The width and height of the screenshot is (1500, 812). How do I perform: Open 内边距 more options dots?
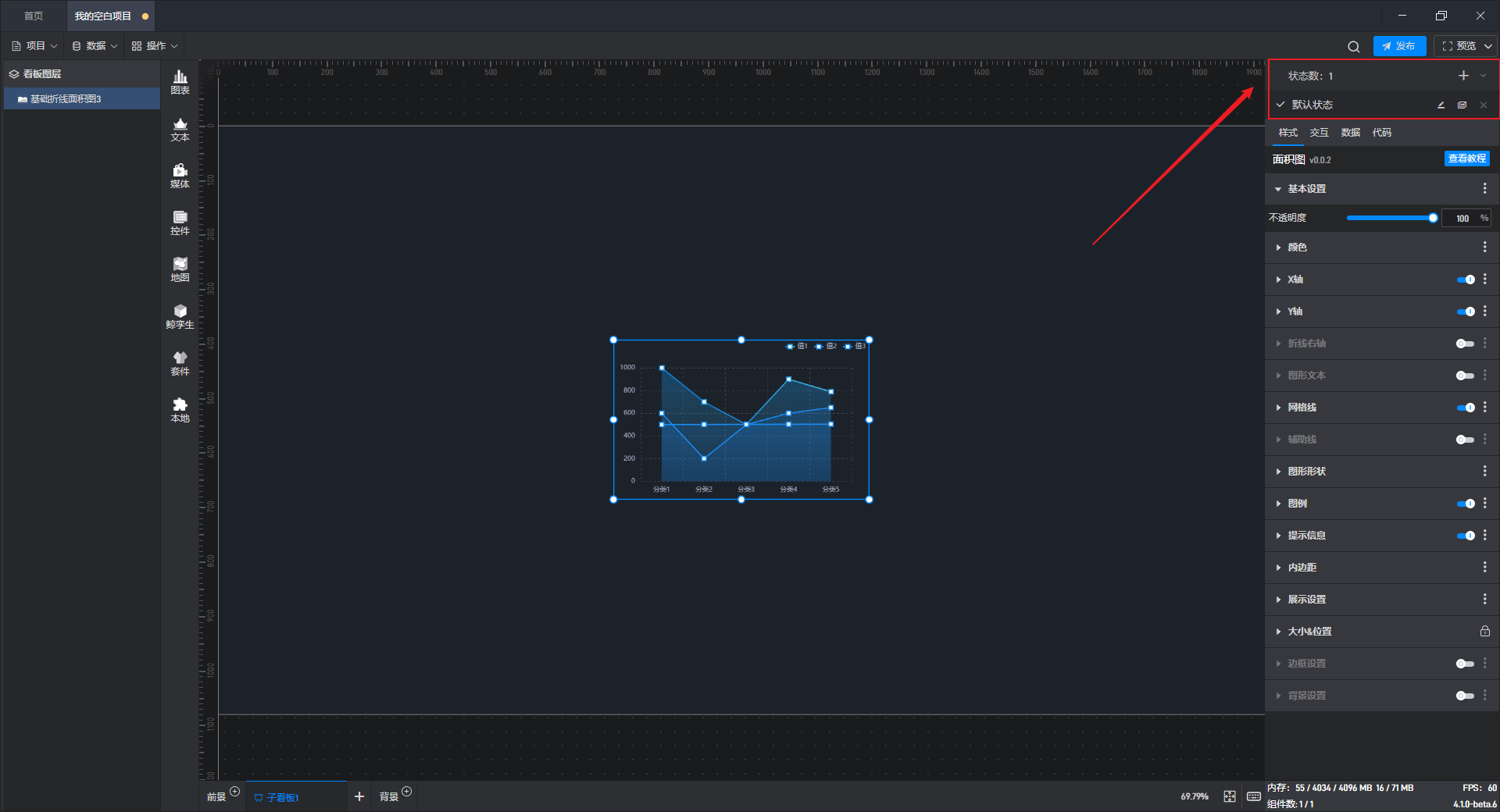click(x=1484, y=568)
